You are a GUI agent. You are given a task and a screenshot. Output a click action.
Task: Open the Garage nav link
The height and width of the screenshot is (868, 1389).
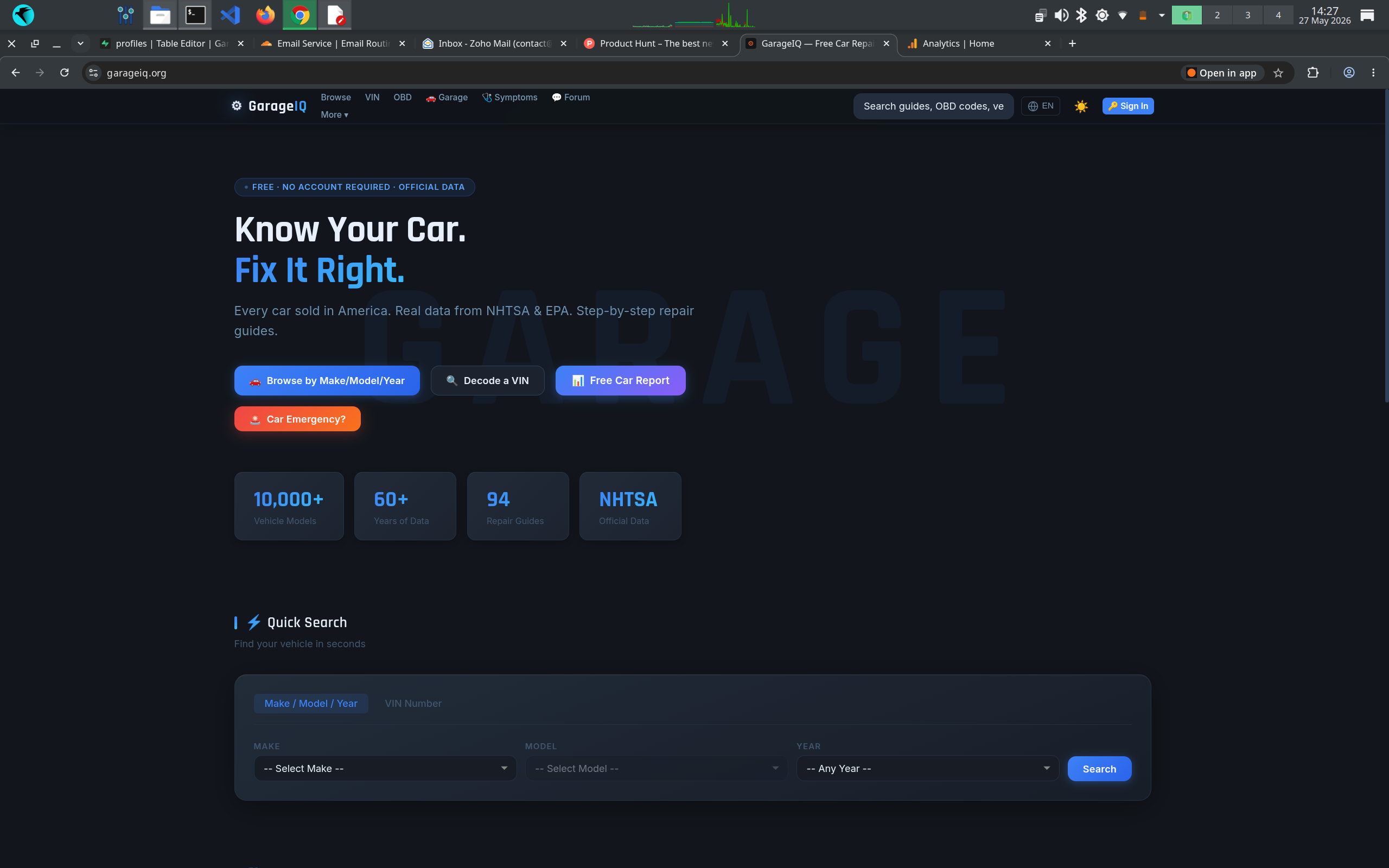pyautogui.click(x=447, y=98)
